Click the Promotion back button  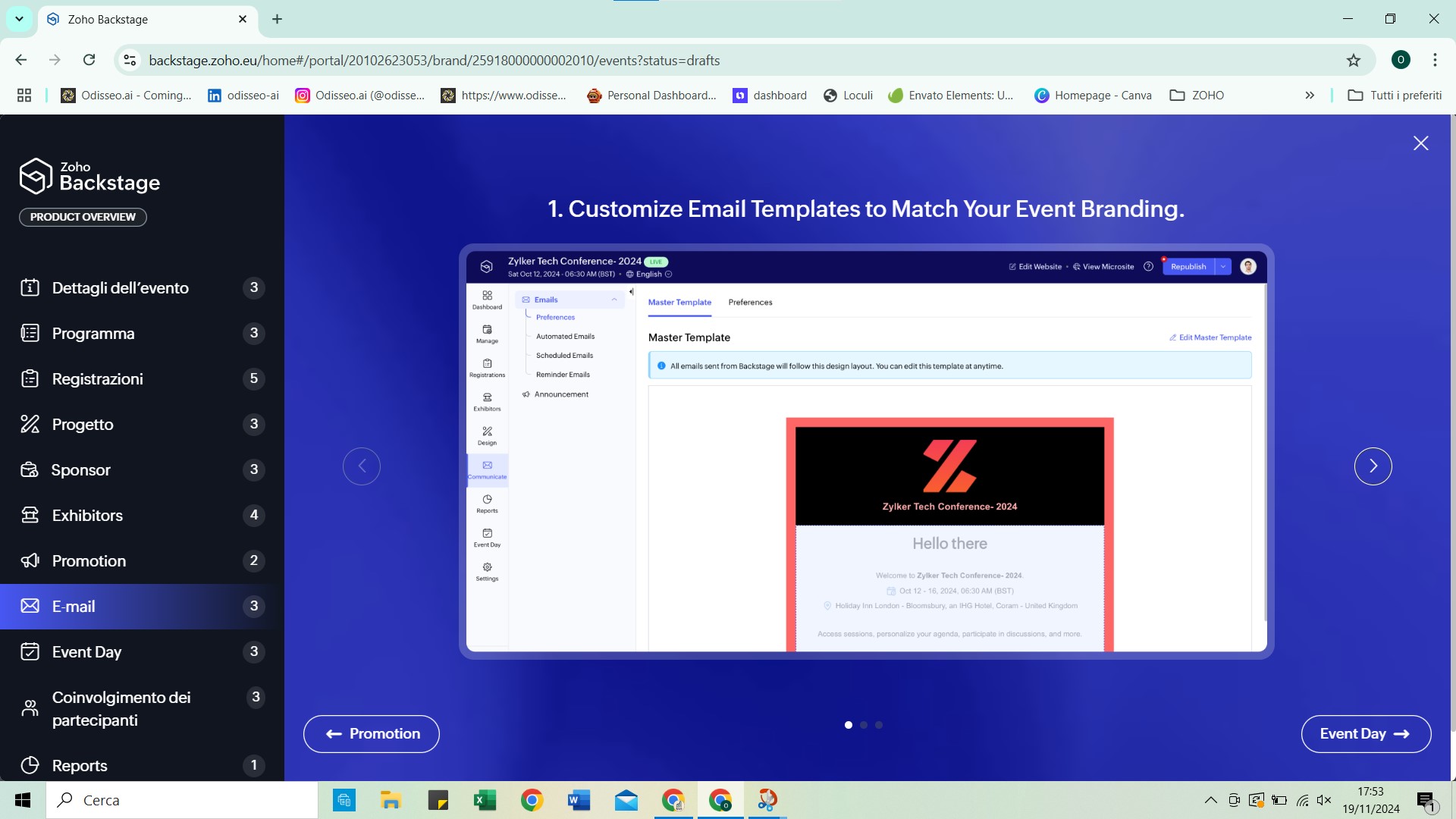tap(372, 734)
